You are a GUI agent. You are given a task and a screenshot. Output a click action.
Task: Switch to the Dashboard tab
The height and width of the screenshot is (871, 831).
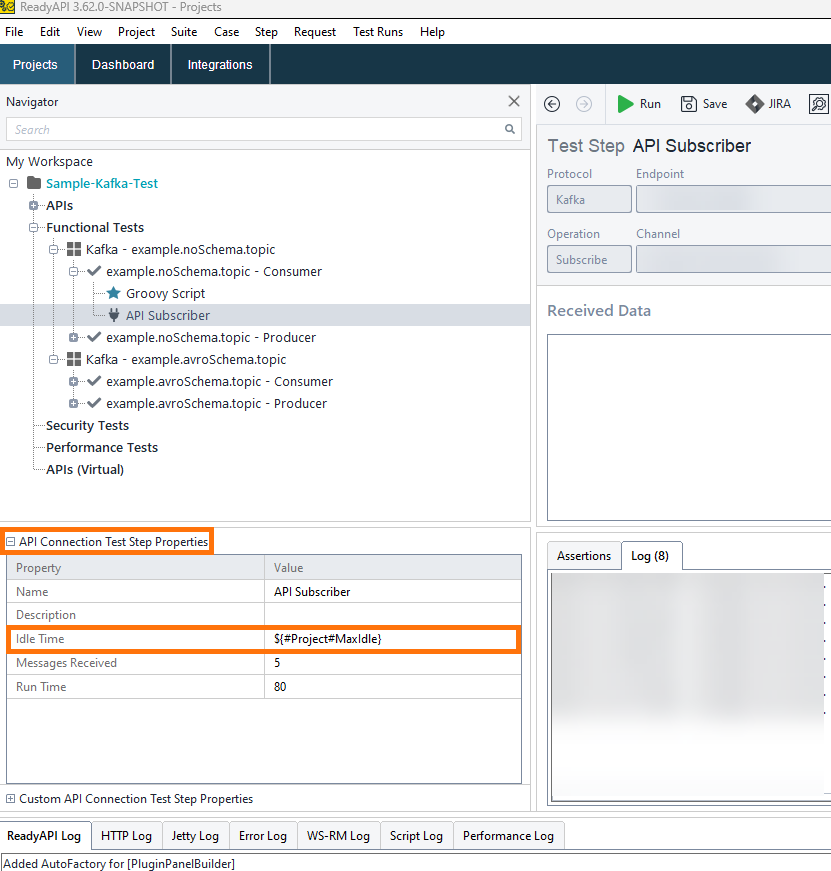pos(123,65)
